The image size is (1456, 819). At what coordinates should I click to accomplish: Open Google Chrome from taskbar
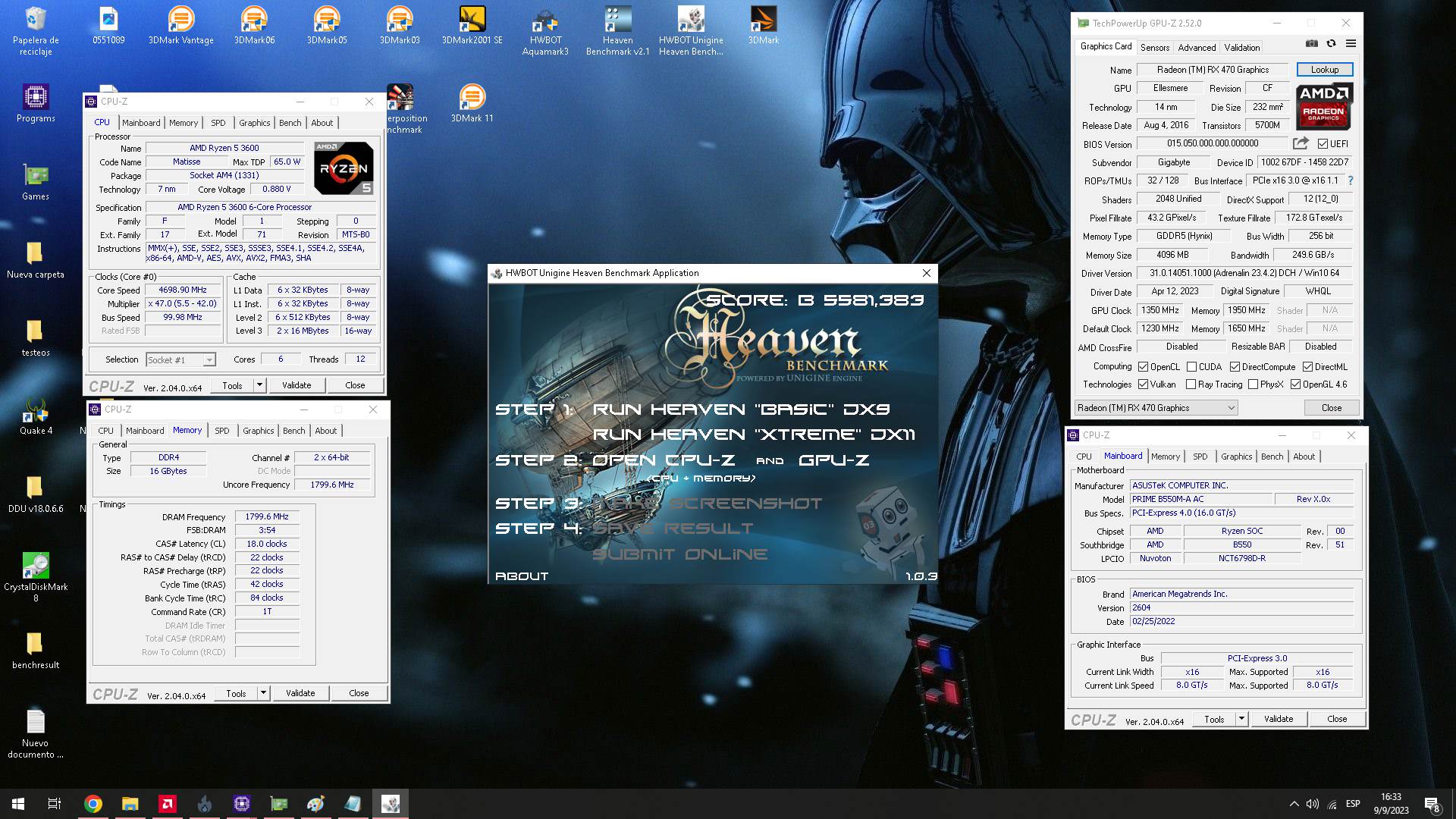click(x=93, y=804)
